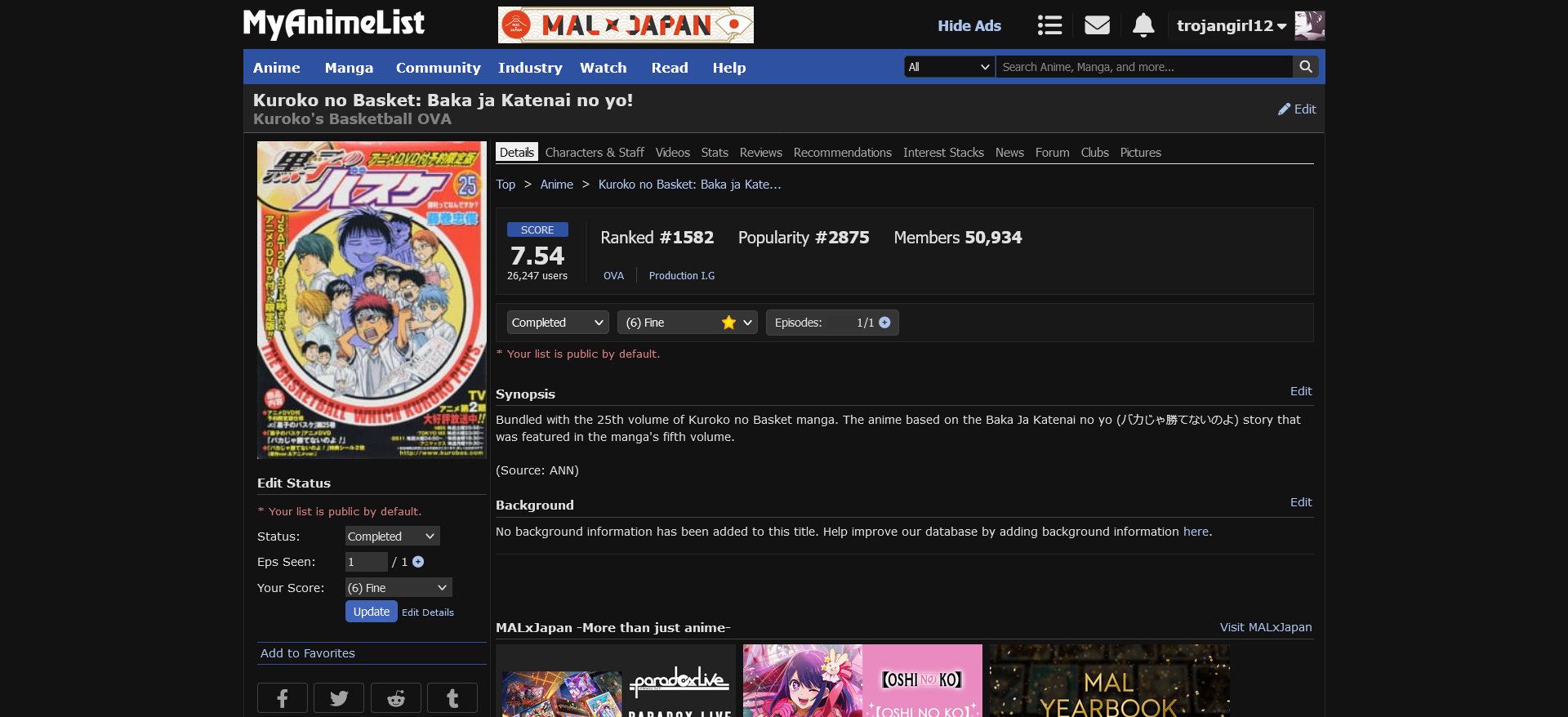The width and height of the screenshot is (1568, 717).
Task: Switch to Recommendations tab
Action: pyautogui.click(x=843, y=153)
